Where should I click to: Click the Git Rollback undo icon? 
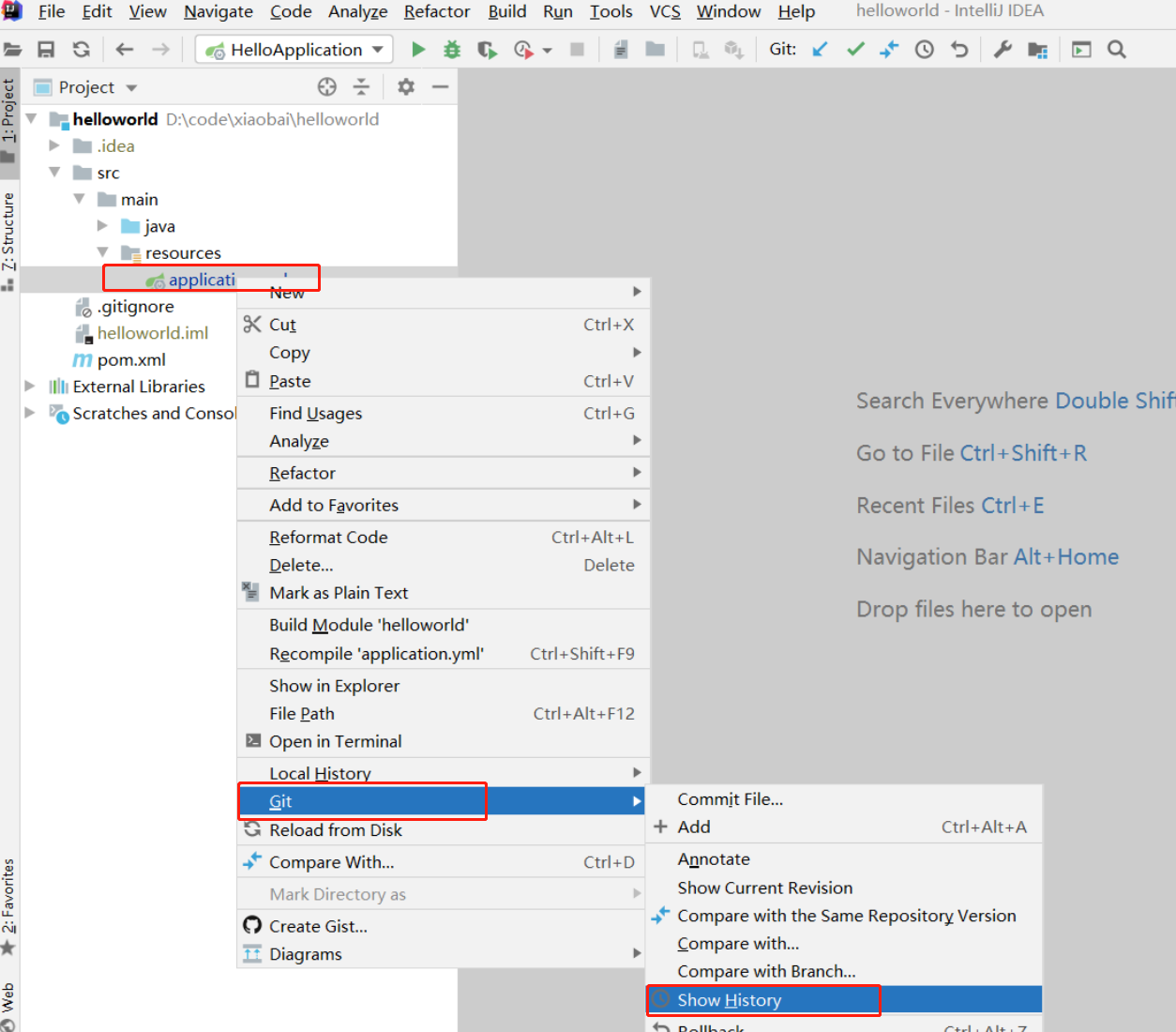click(x=959, y=50)
